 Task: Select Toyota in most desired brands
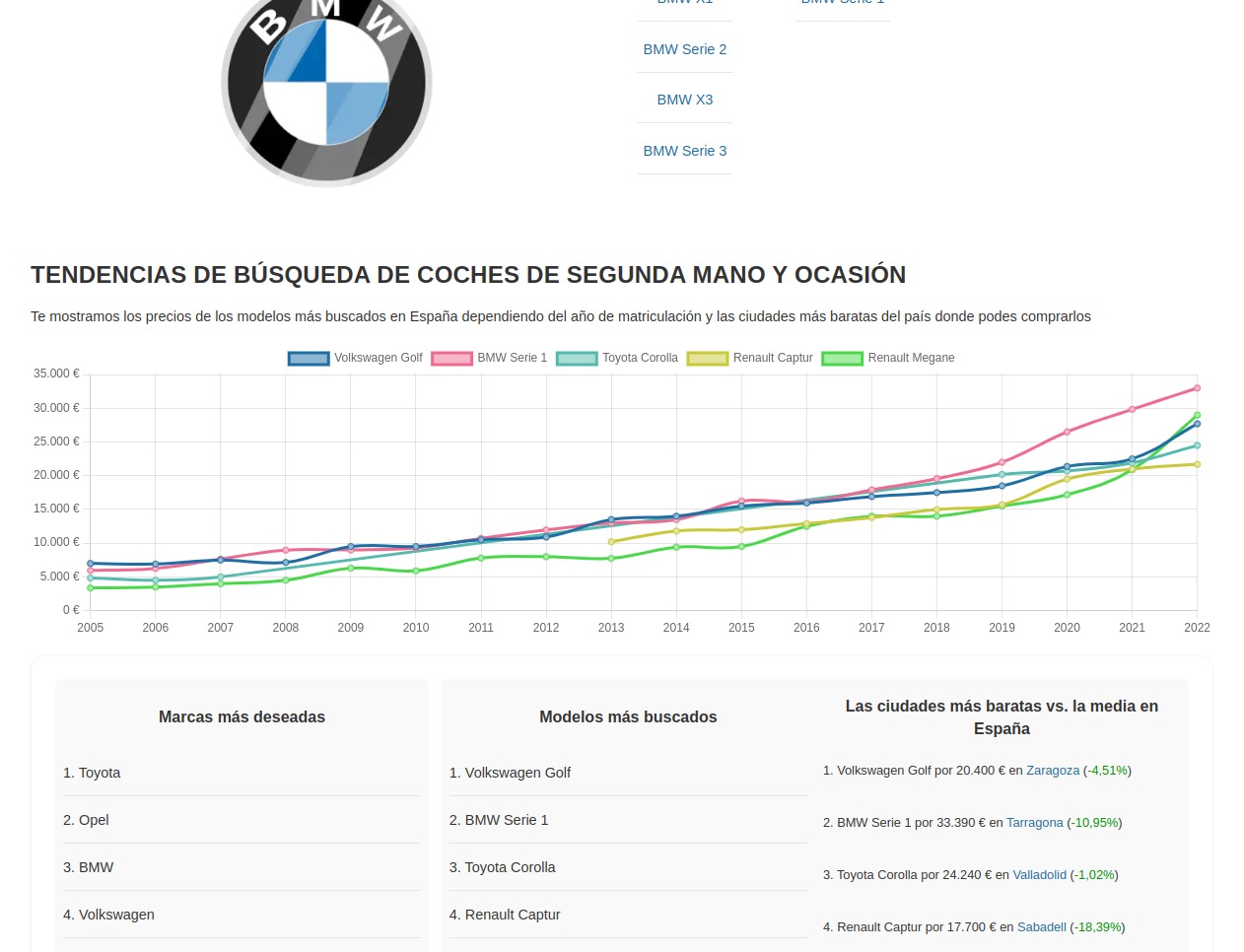[x=92, y=773]
